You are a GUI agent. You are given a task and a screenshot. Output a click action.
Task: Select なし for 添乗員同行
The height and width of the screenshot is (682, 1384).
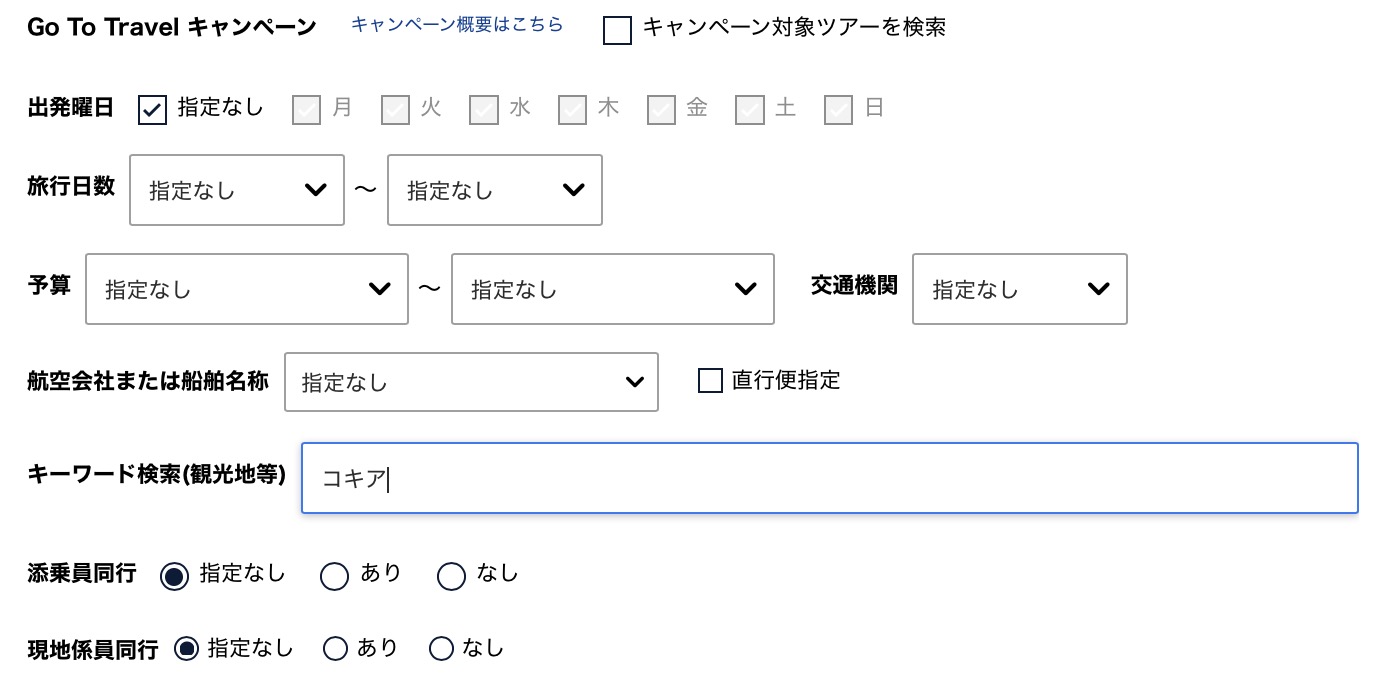click(452, 576)
